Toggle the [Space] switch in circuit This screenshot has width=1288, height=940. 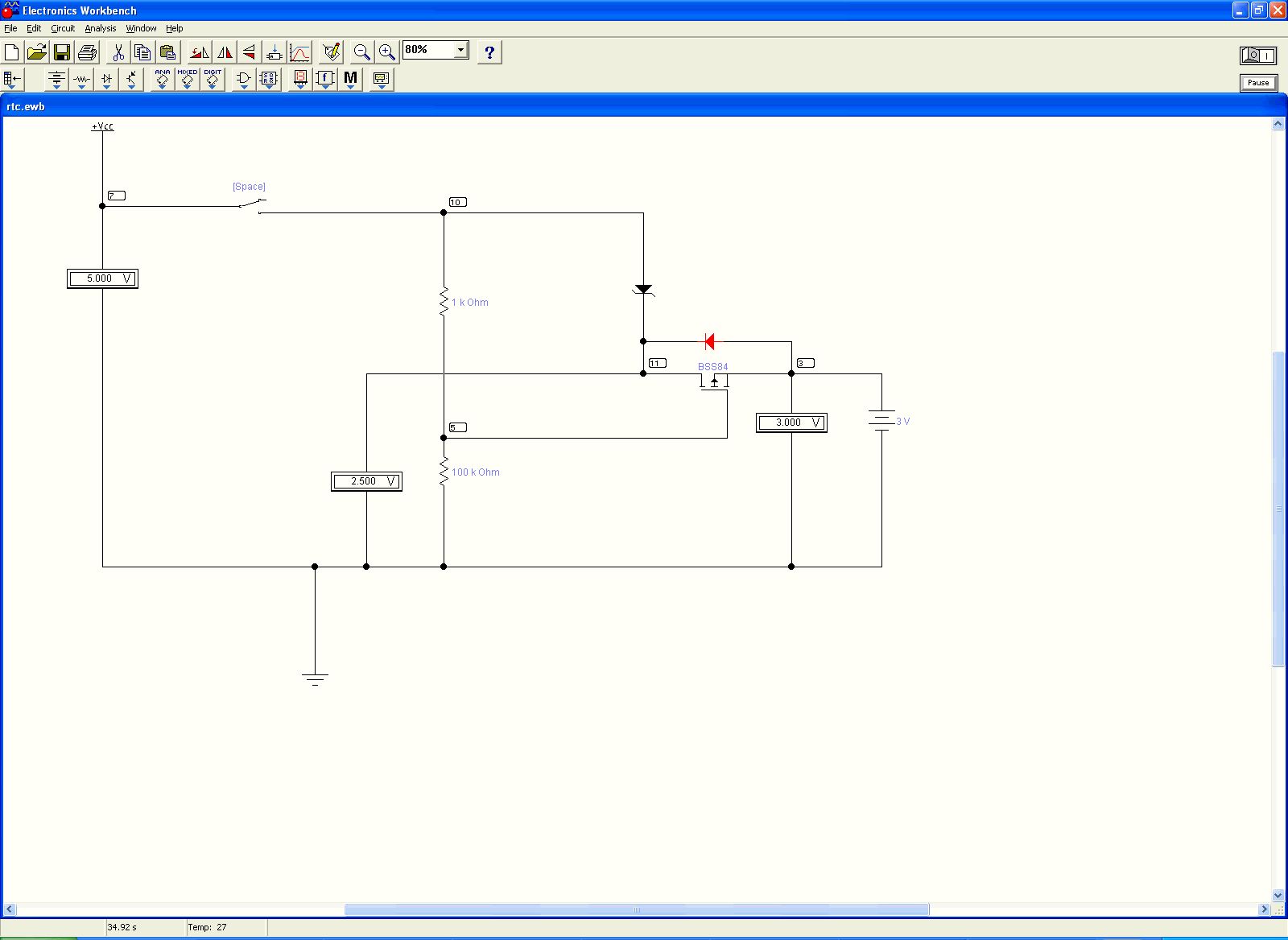point(251,204)
